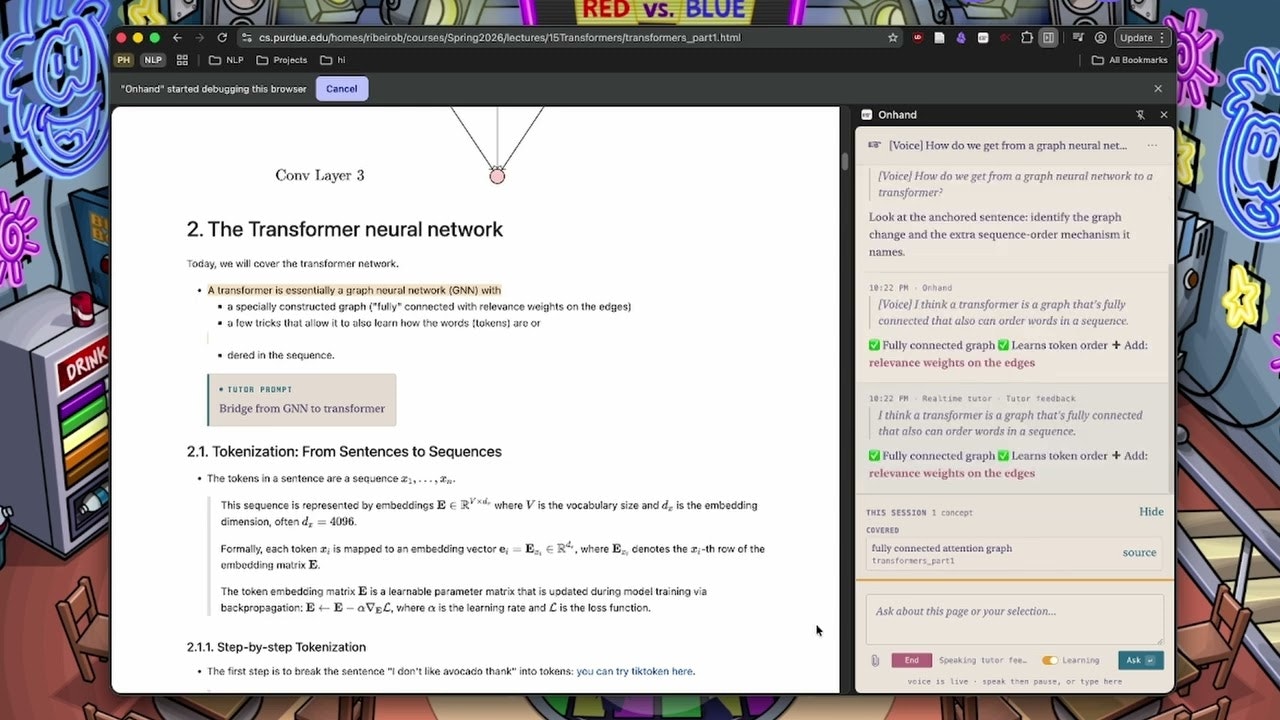Click the Onhand logo icon in panel header
This screenshot has width=1280, height=720.
click(x=866, y=115)
